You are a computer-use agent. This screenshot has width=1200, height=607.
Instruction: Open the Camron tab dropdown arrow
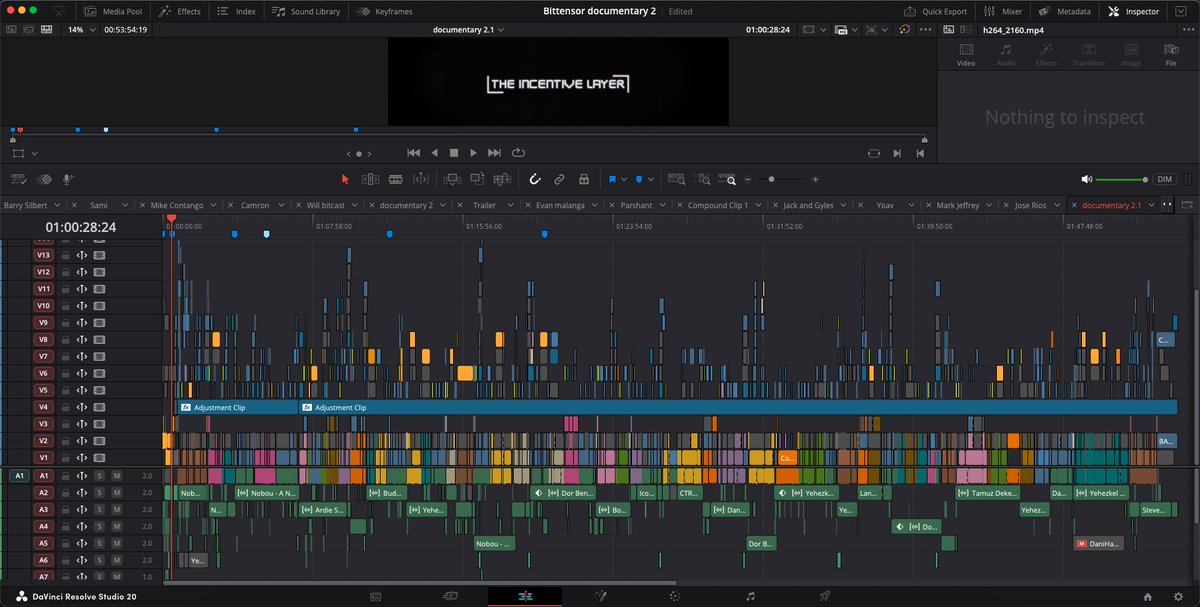[282, 205]
